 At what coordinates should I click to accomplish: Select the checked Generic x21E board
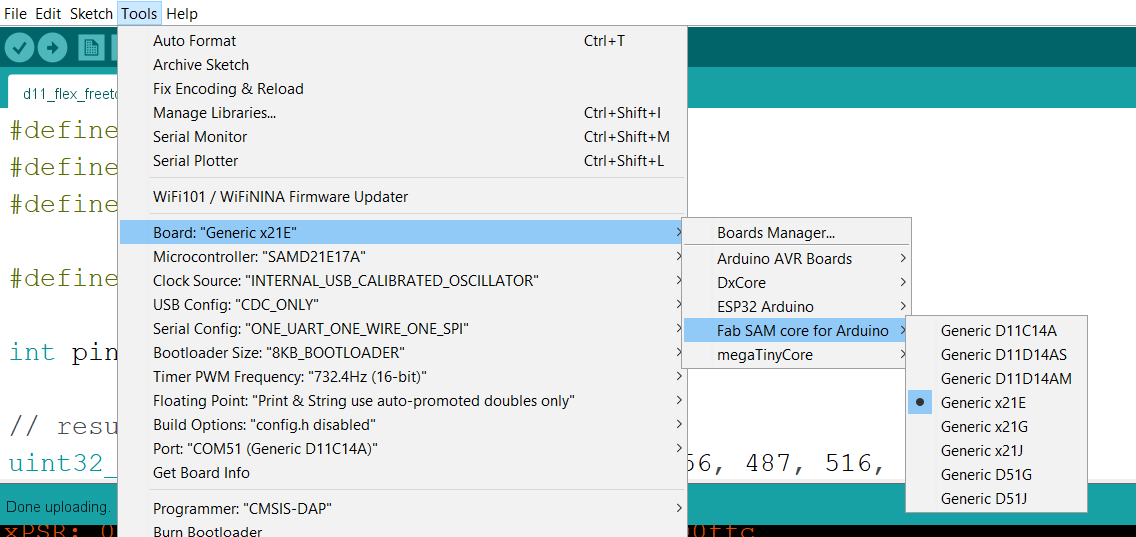(x=997, y=402)
